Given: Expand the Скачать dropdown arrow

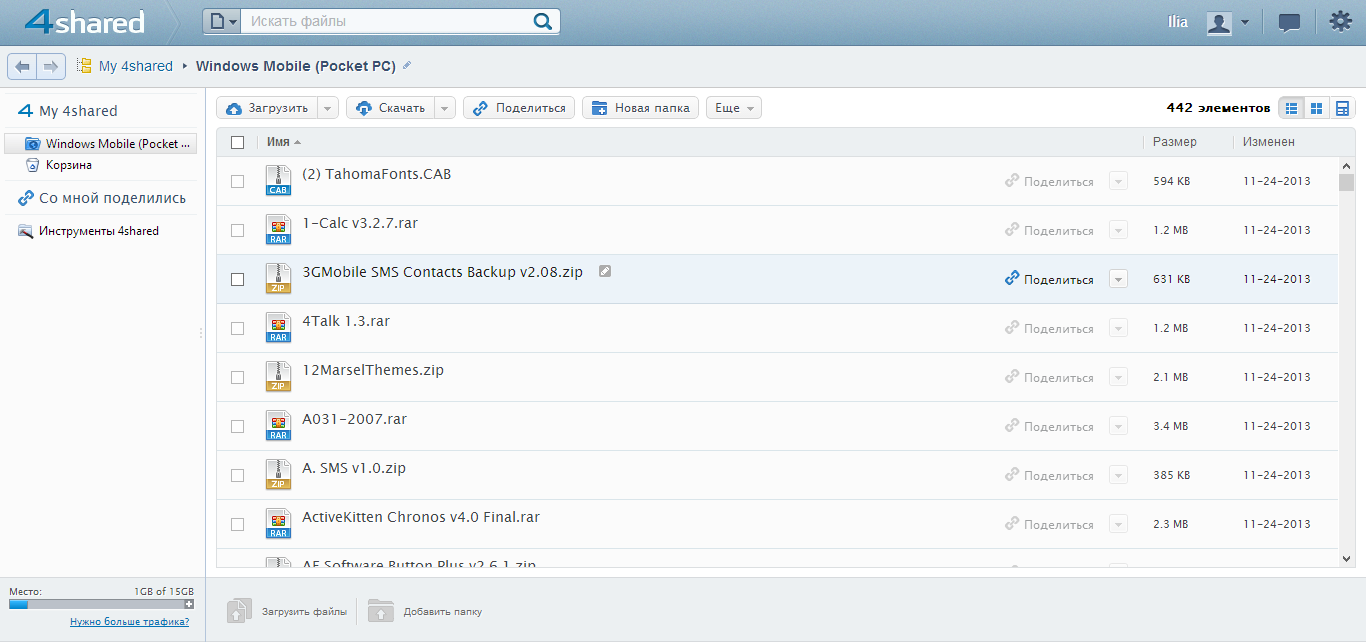Looking at the screenshot, I should tap(445, 108).
